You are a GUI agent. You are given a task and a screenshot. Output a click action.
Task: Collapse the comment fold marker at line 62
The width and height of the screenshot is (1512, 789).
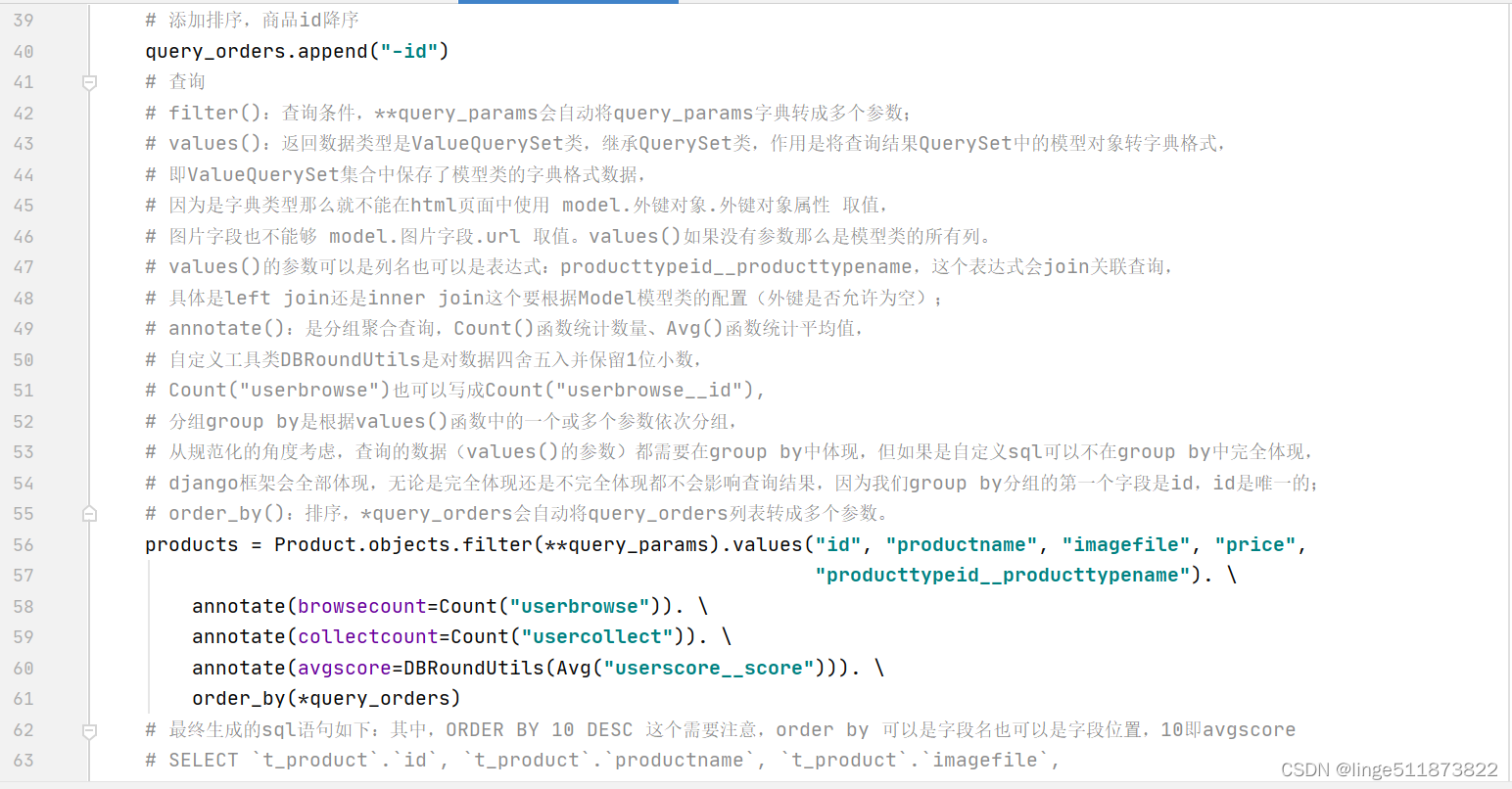coord(89,729)
